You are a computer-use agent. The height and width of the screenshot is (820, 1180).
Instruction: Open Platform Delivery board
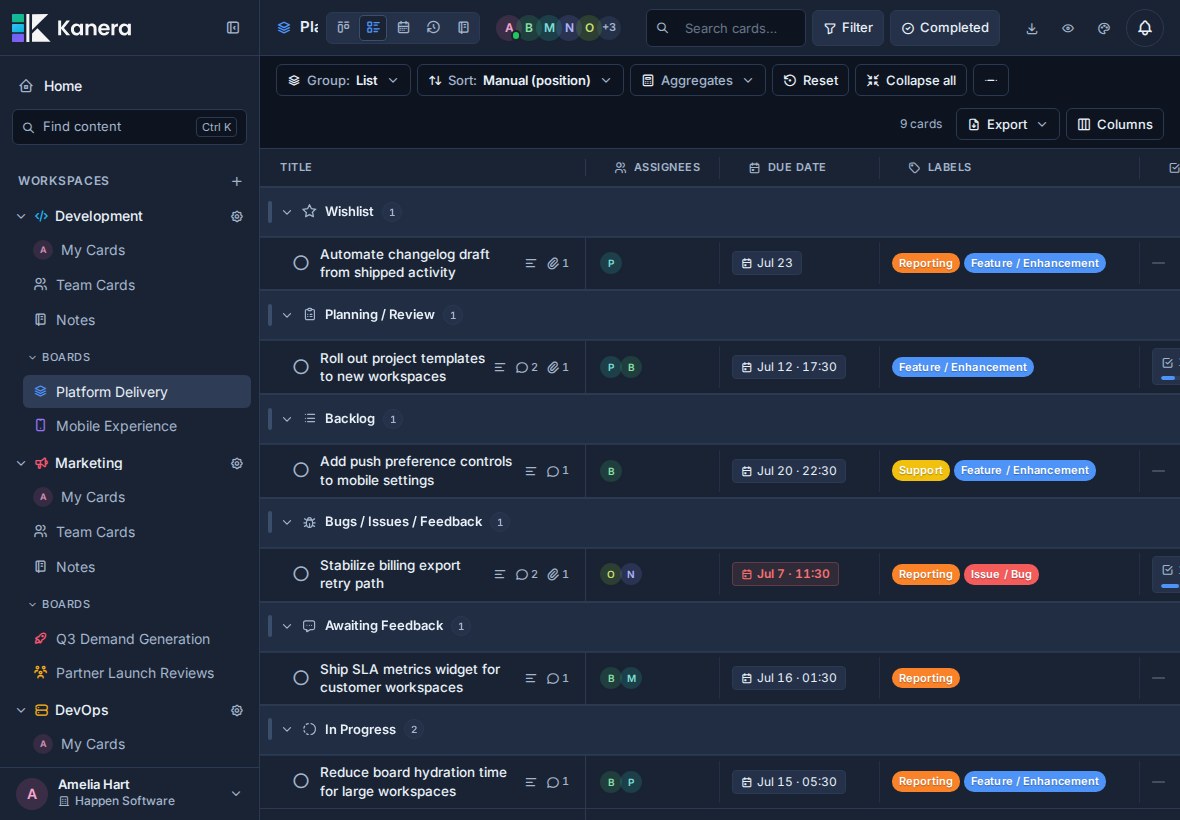coord(137,392)
